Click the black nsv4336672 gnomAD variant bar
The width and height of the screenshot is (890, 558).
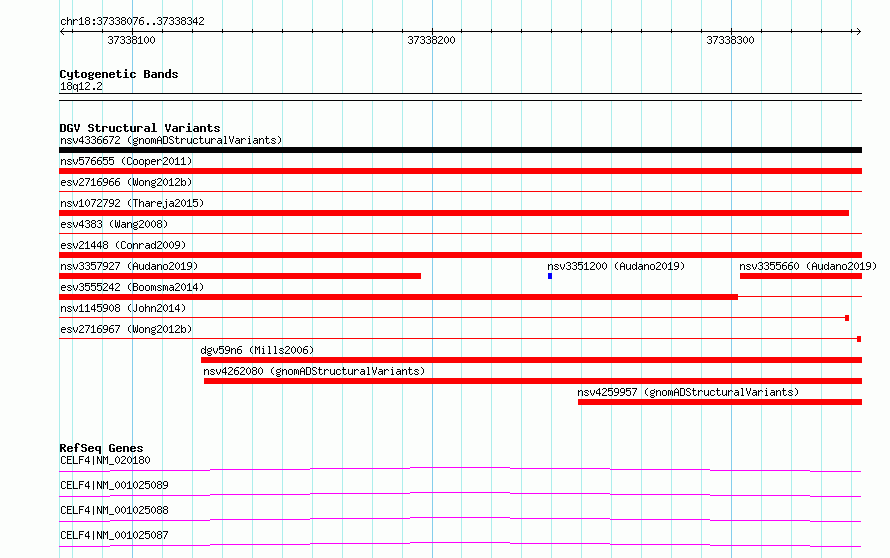click(460, 150)
